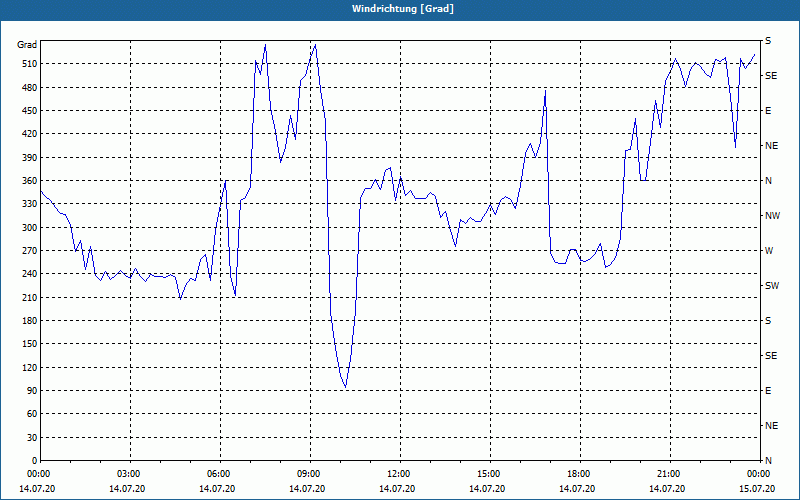This screenshot has height=500, width=800.
Task: Click the 09:00 time axis label
Action: coord(307,473)
